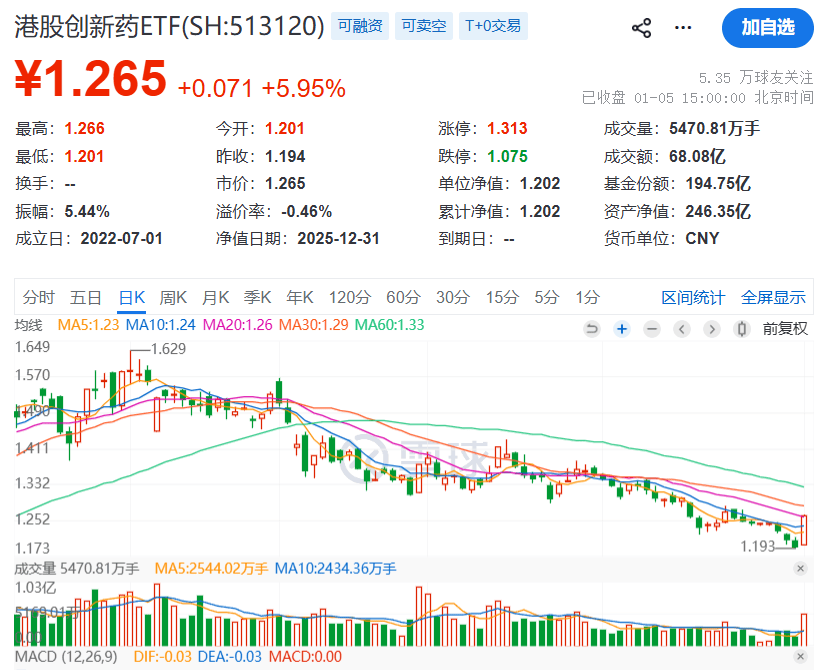826x670 pixels.
Task: Switch to the 分时 intraday tab
Action: coord(39,297)
